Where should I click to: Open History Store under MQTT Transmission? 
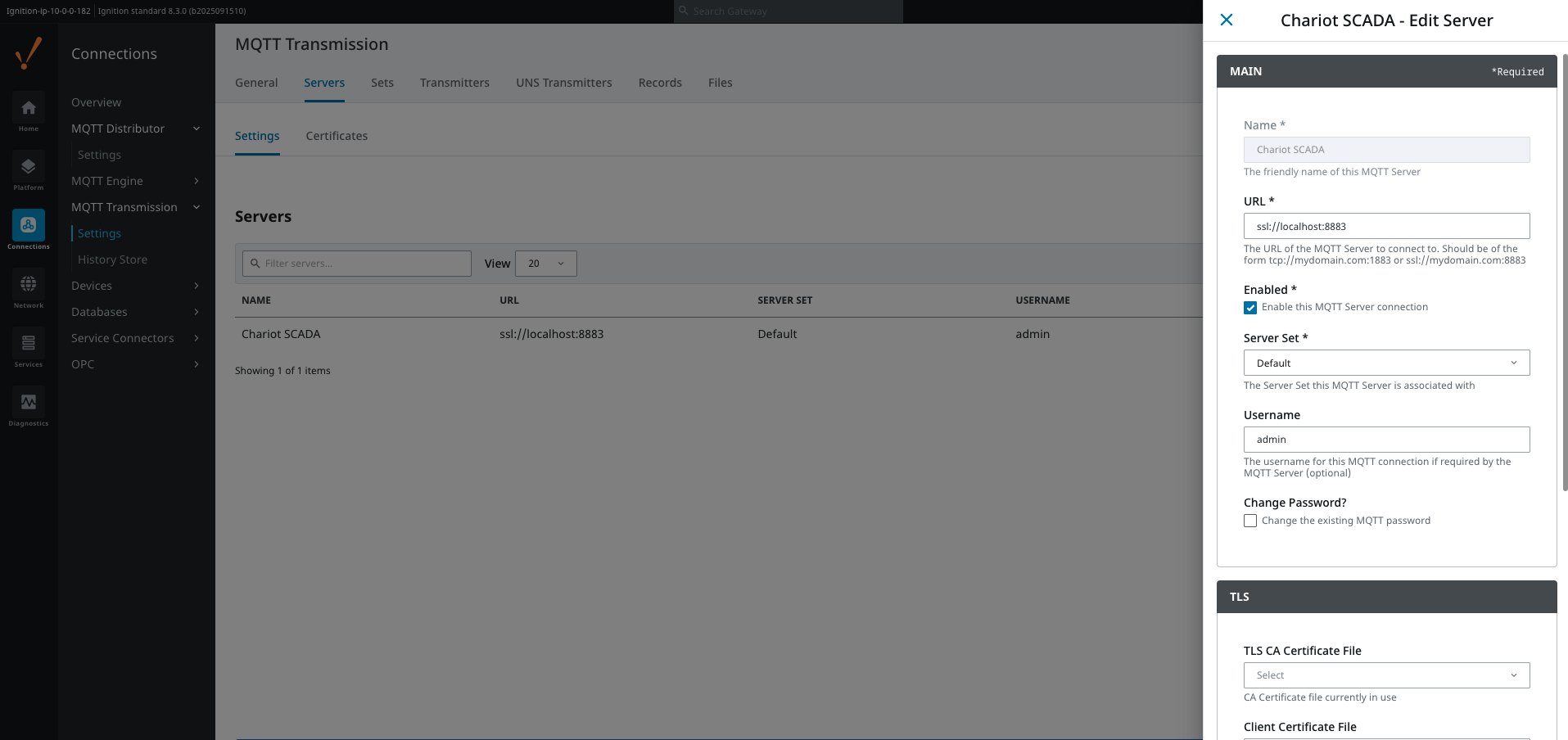coord(112,259)
